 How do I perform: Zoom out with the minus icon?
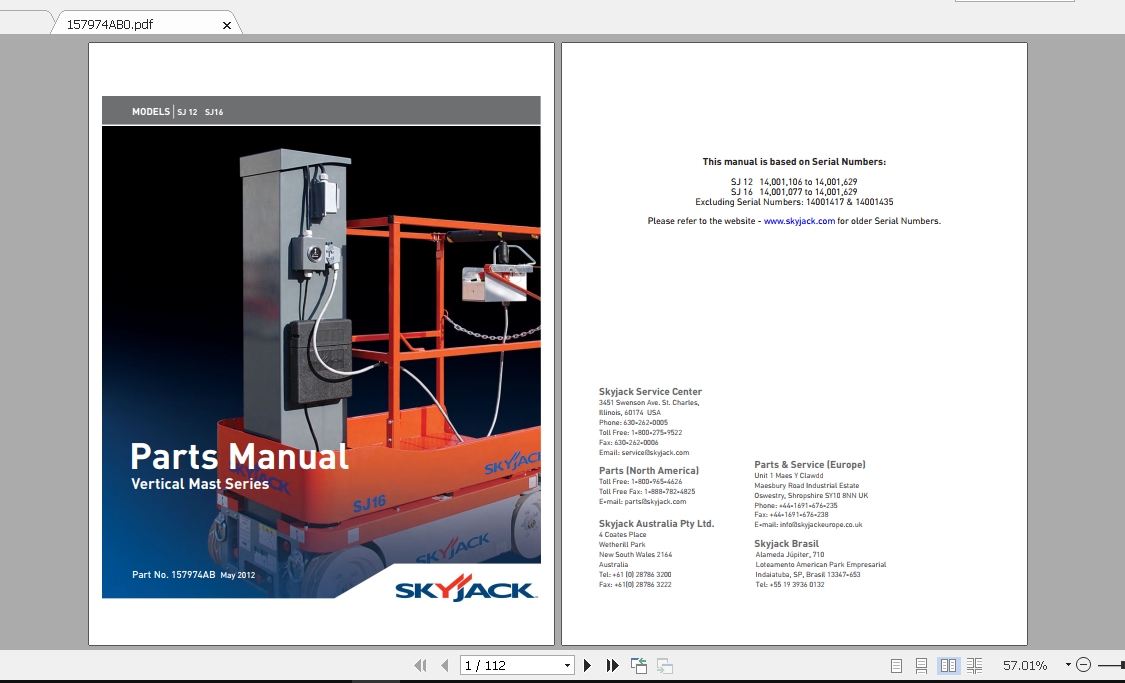(1083, 664)
